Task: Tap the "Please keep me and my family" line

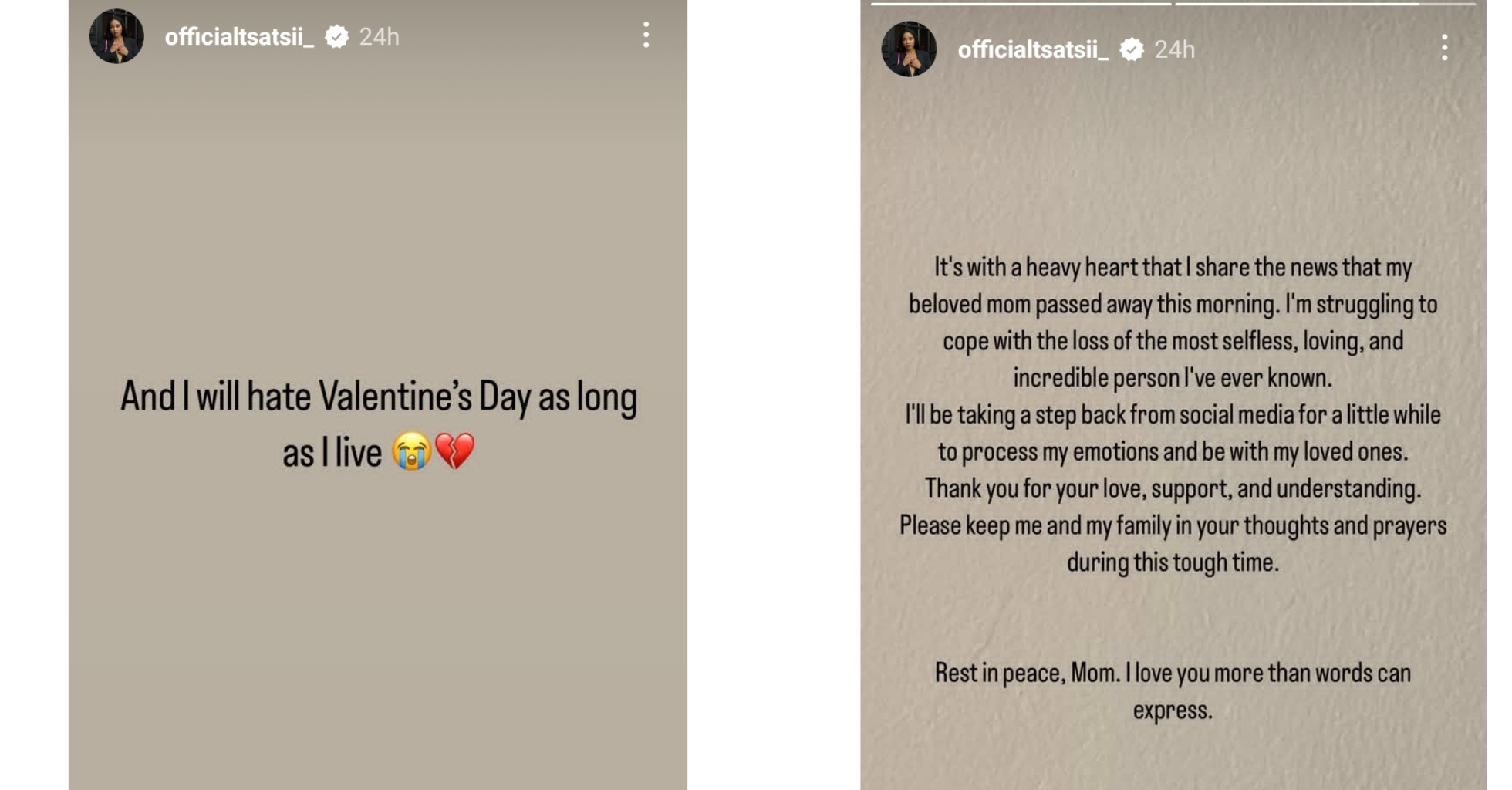Action: 1173,525
